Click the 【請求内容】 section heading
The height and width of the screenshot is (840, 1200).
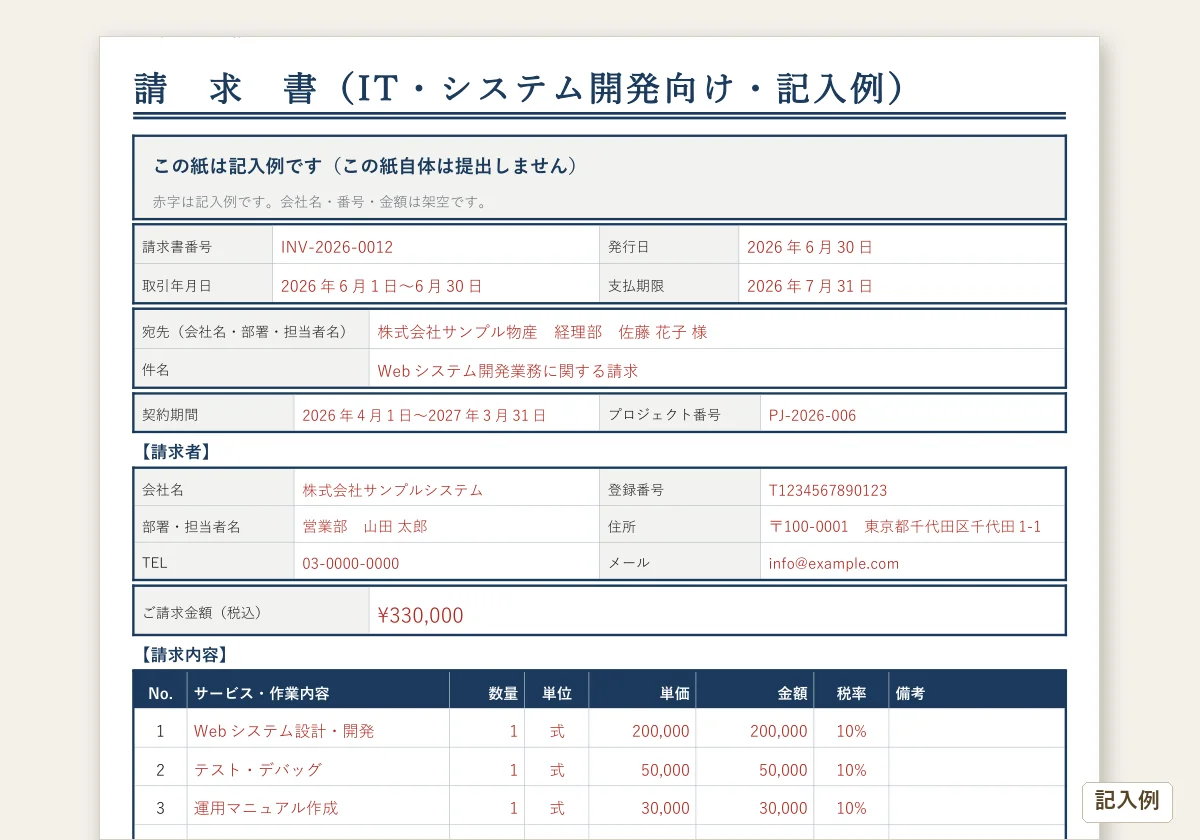pos(185,655)
